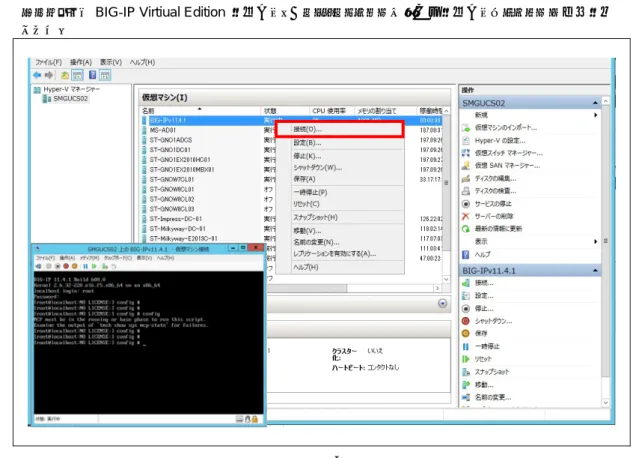This screenshot has height=458, width=633.
Task: Click サービスの停止 in Actions pane
Action: coord(493,203)
